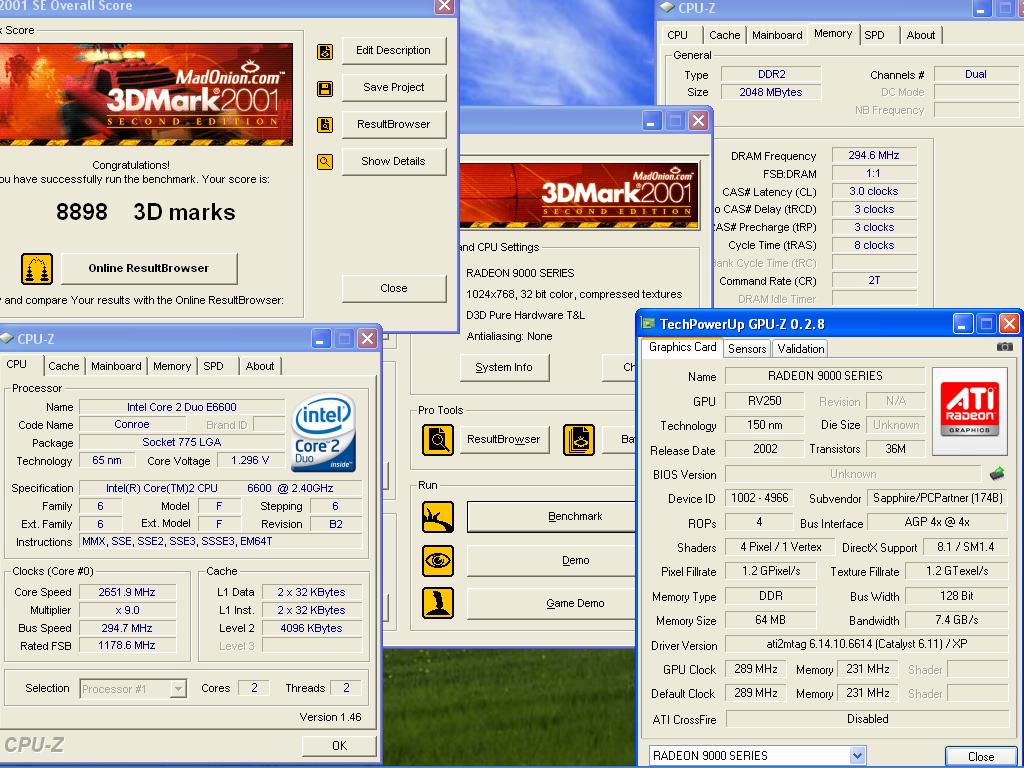This screenshot has height=768, width=1024.
Task: Open the Validation tab in GPU-Z
Action: click(x=801, y=349)
